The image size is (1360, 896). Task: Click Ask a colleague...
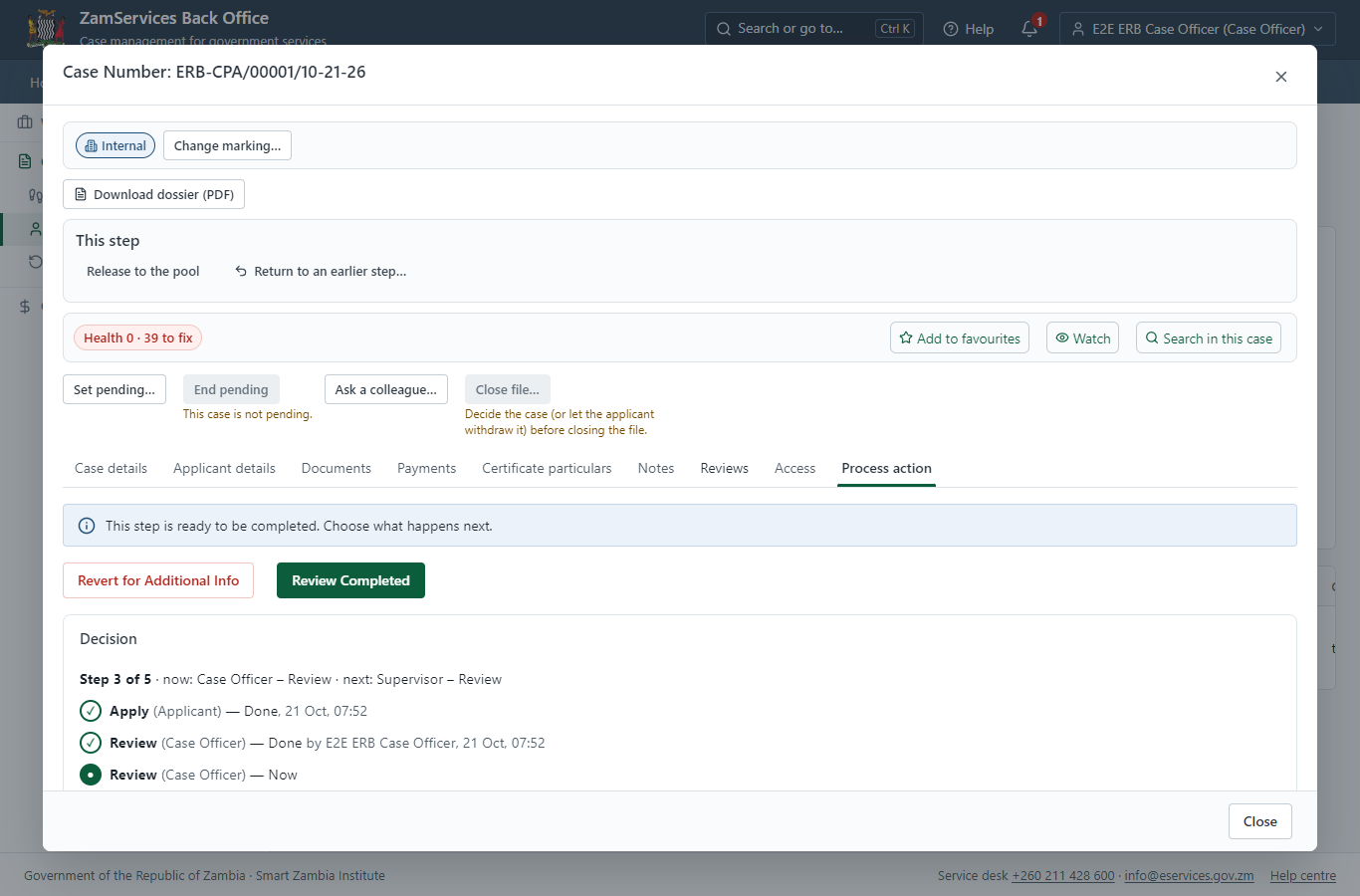point(386,389)
